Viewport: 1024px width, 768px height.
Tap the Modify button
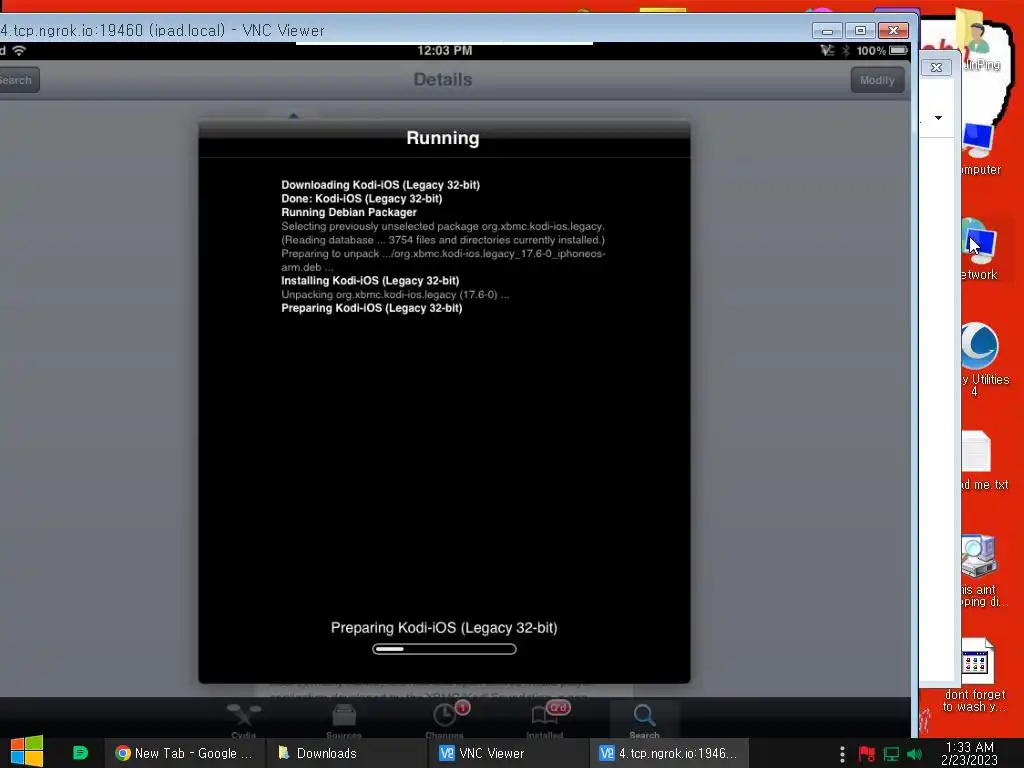(x=877, y=80)
